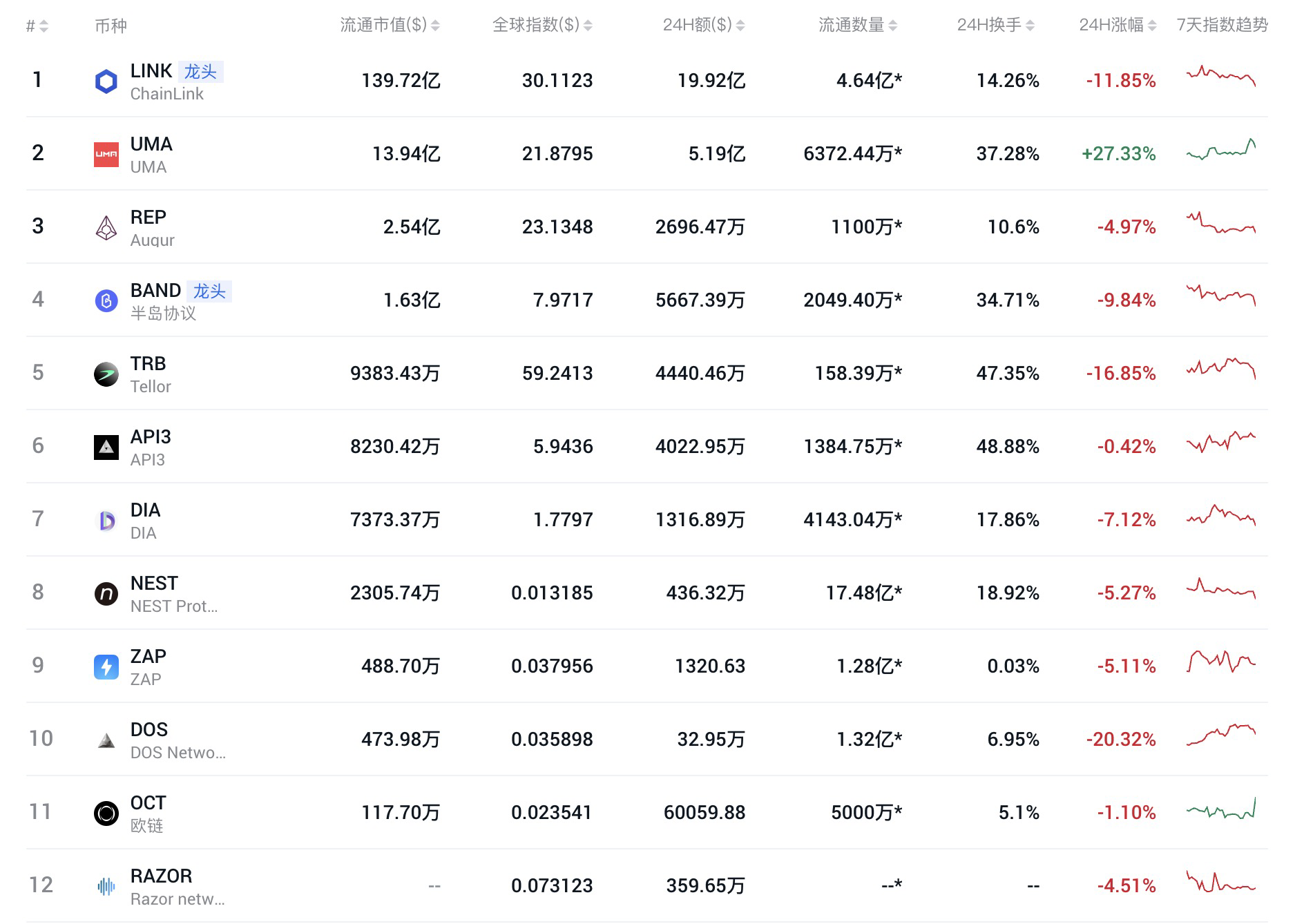This screenshot has width=1304, height=924.
Task: Click the 龙头 tag next to BAND
Action: coord(209,291)
